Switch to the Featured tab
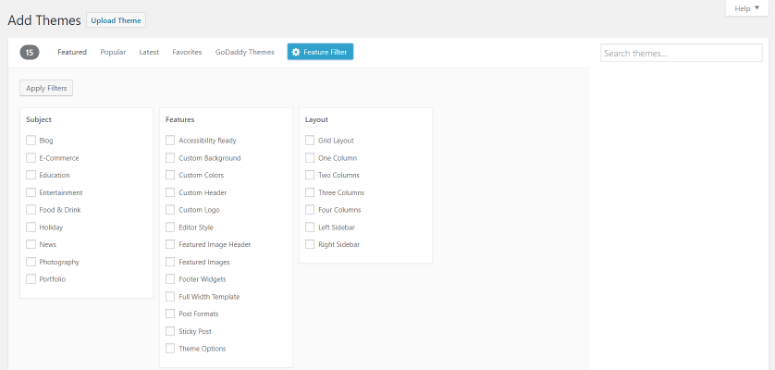This screenshot has width=775, height=370. [72, 52]
